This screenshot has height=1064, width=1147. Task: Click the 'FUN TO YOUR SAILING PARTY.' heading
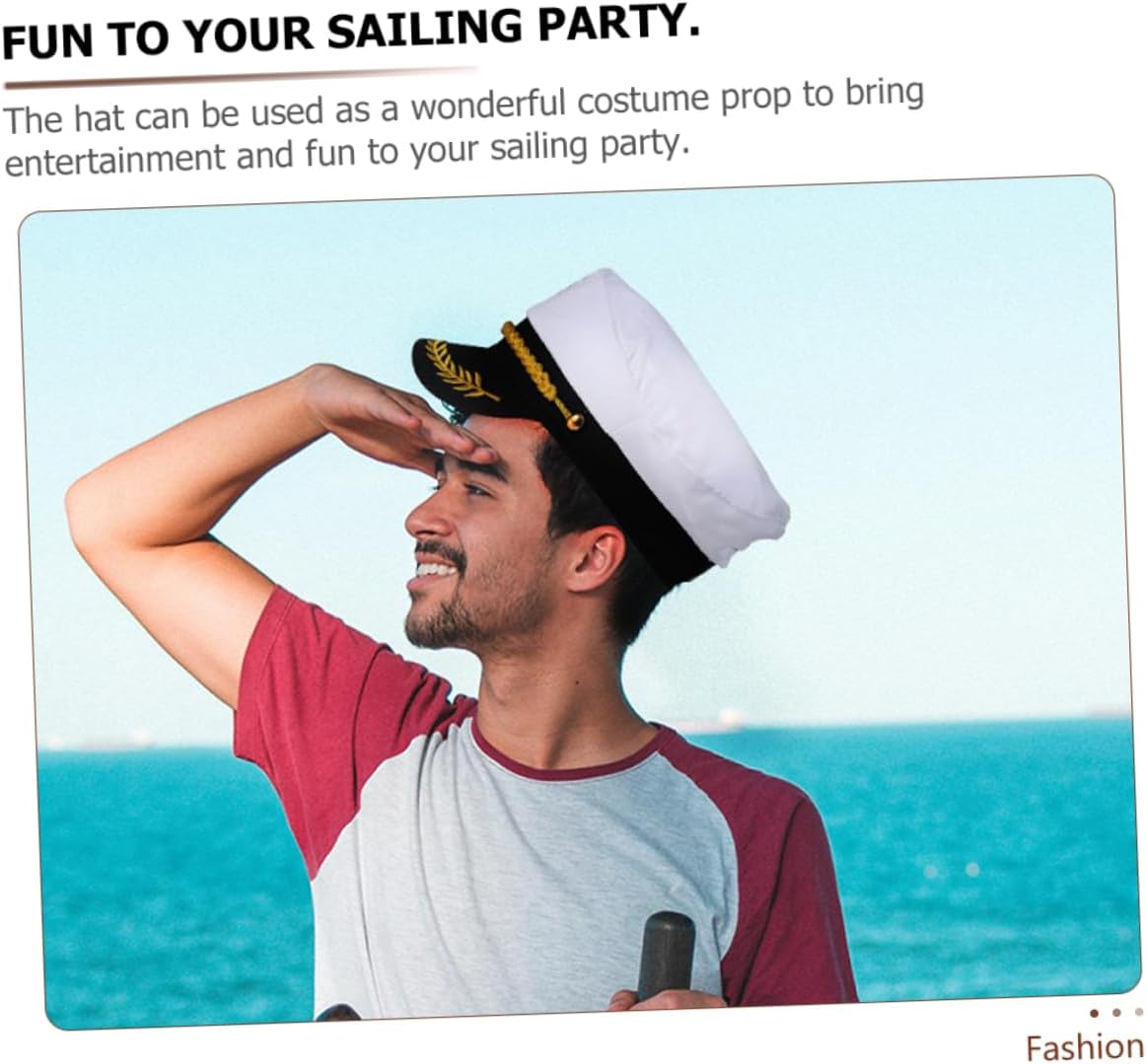[x=351, y=33]
